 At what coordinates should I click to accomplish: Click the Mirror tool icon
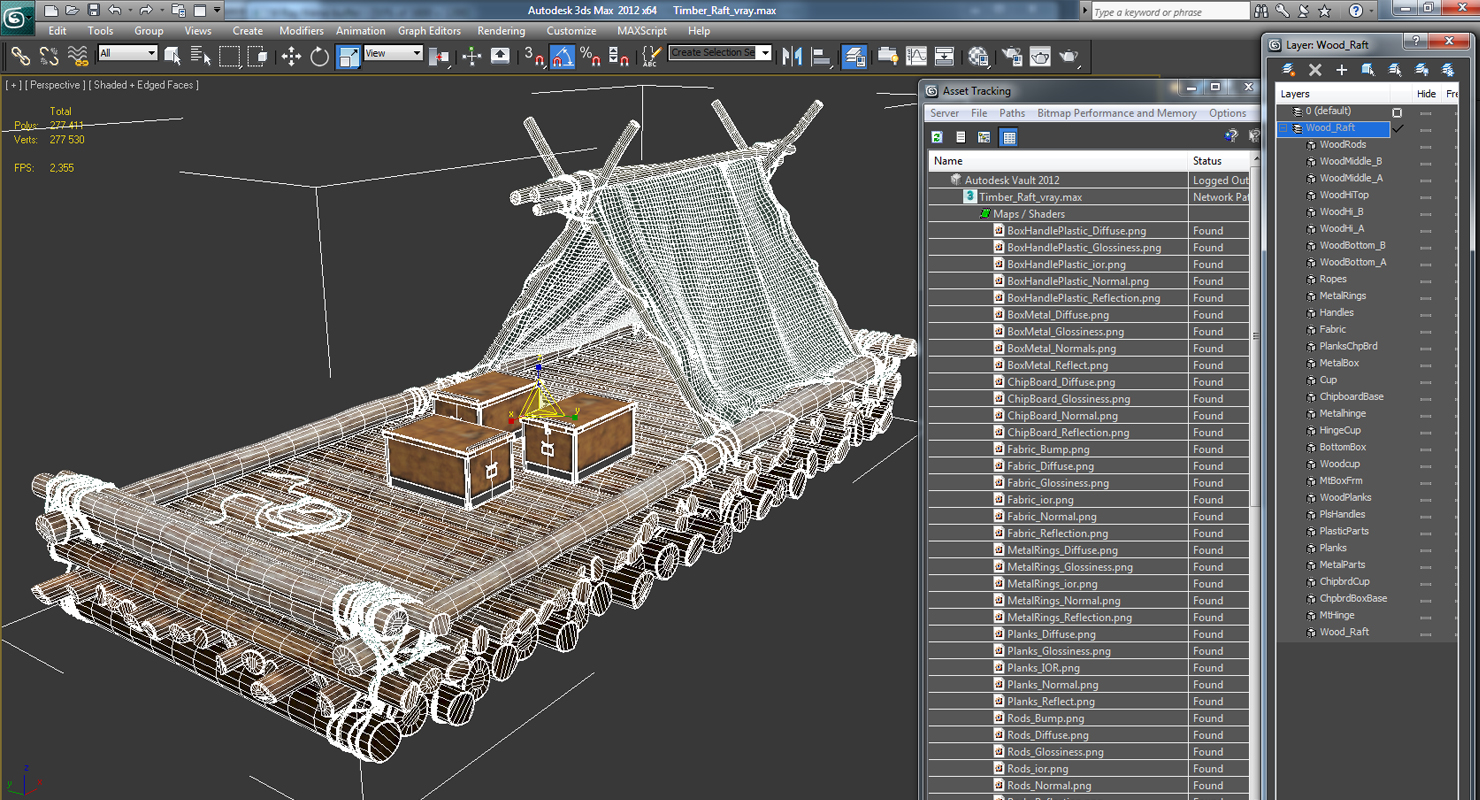click(793, 57)
